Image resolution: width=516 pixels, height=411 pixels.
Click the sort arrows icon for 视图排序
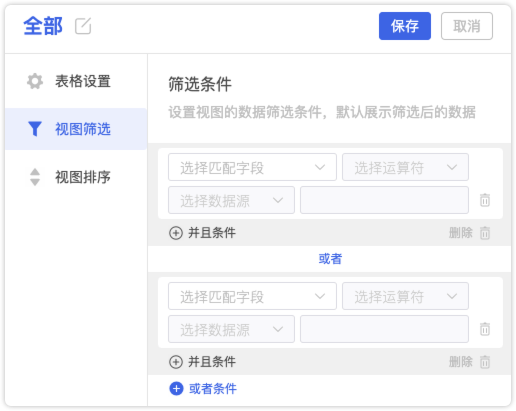coord(35,177)
